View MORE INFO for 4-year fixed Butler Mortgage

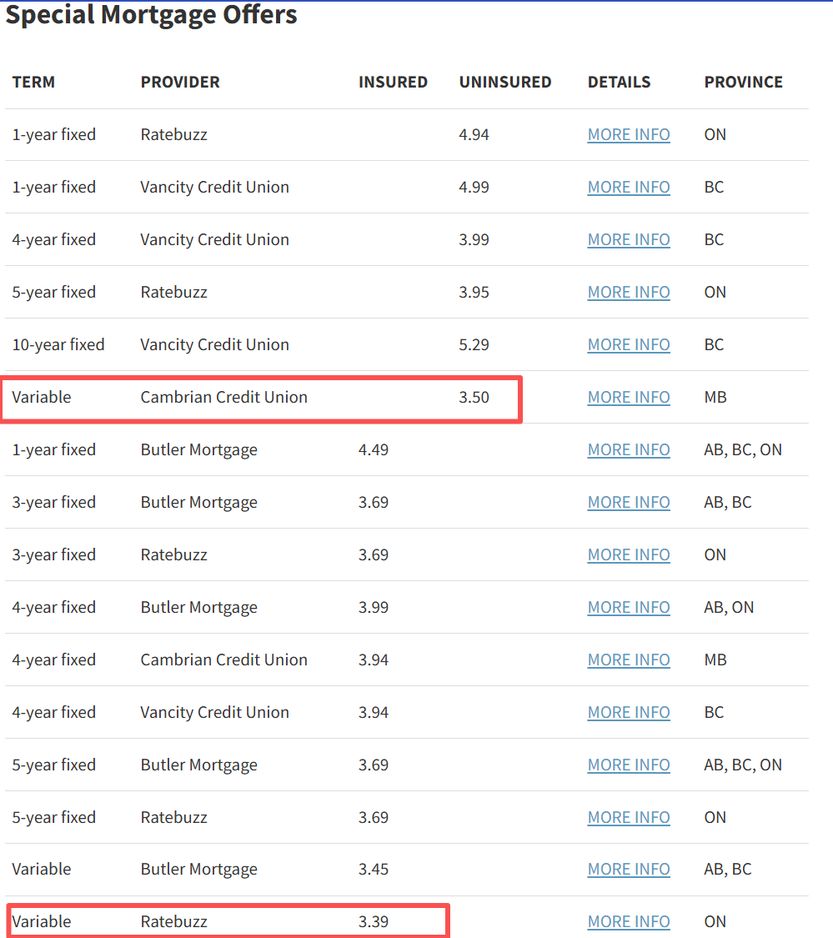pos(628,607)
